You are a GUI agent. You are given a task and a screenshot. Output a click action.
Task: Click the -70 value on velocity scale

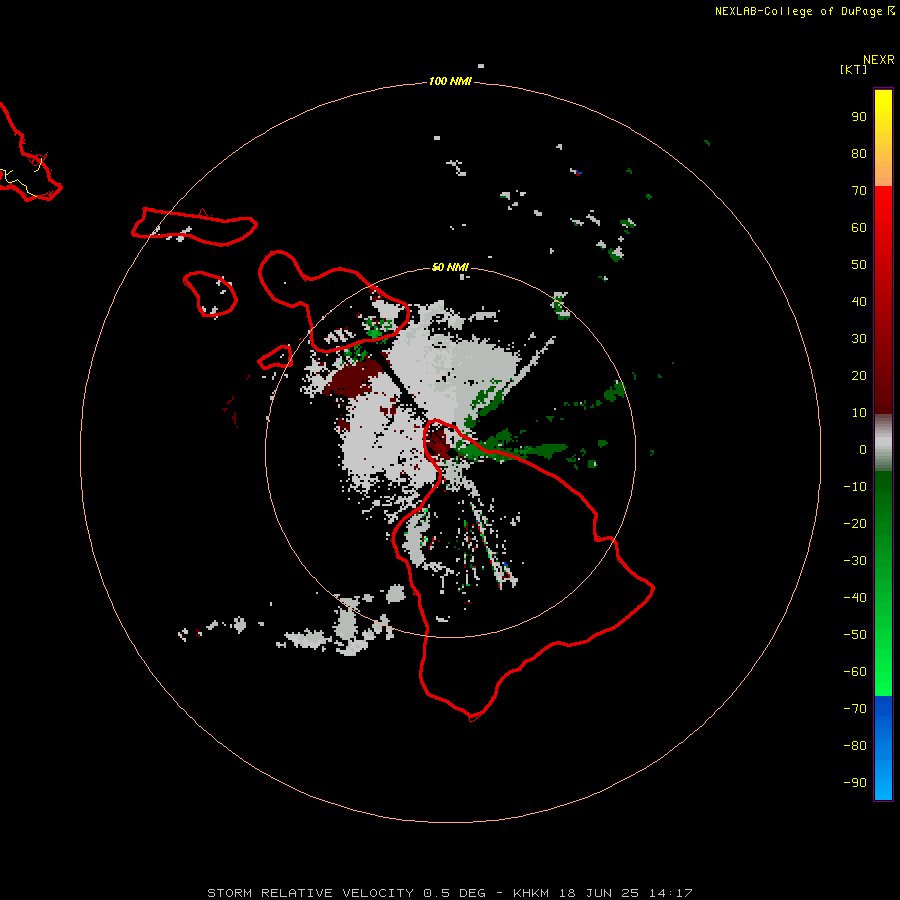[x=855, y=709]
